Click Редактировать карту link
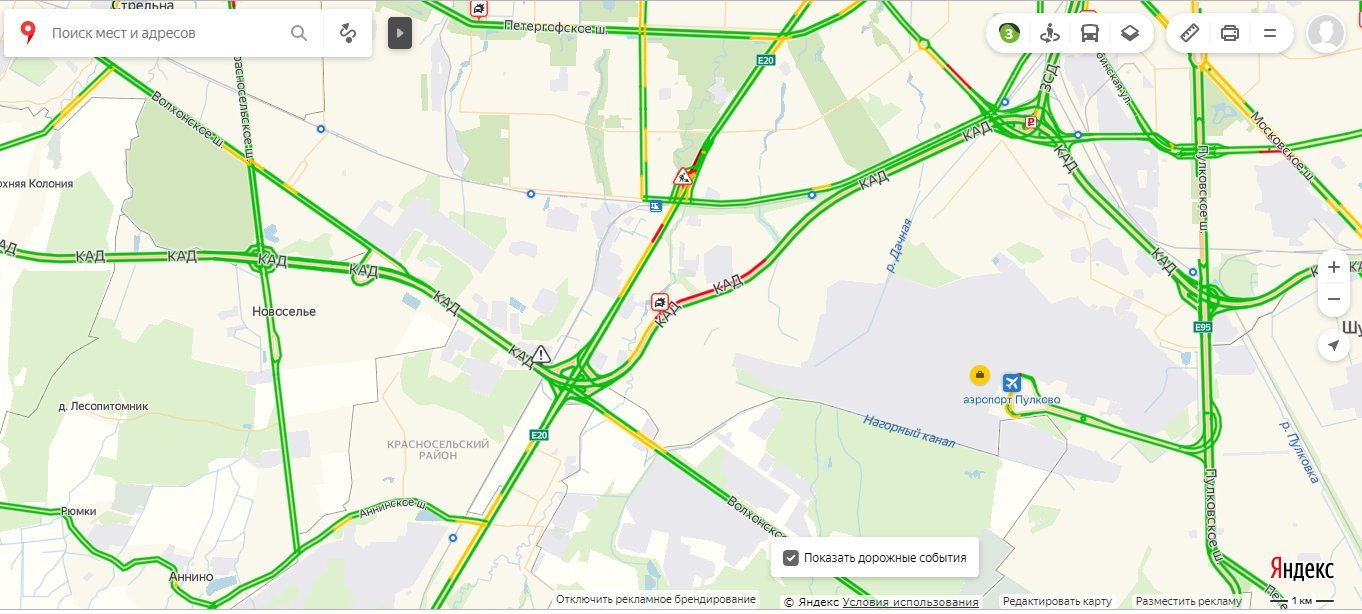The image size is (1362, 614). click(1057, 601)
